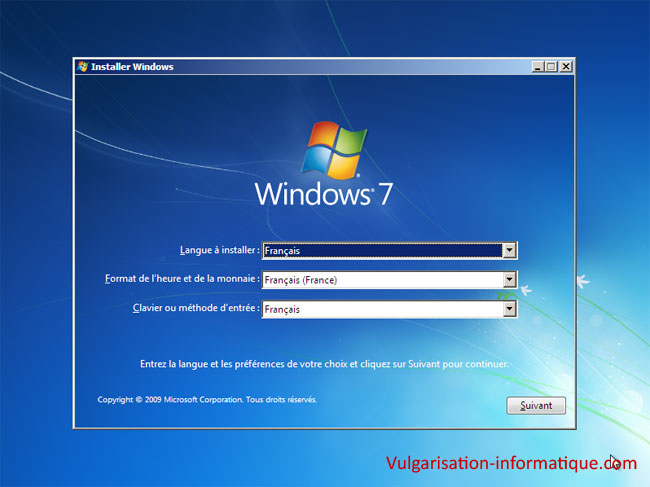The height and width of the screenshot is (487, 650).
Task: Click the Installer Windows title bar text
Action: 132,67
